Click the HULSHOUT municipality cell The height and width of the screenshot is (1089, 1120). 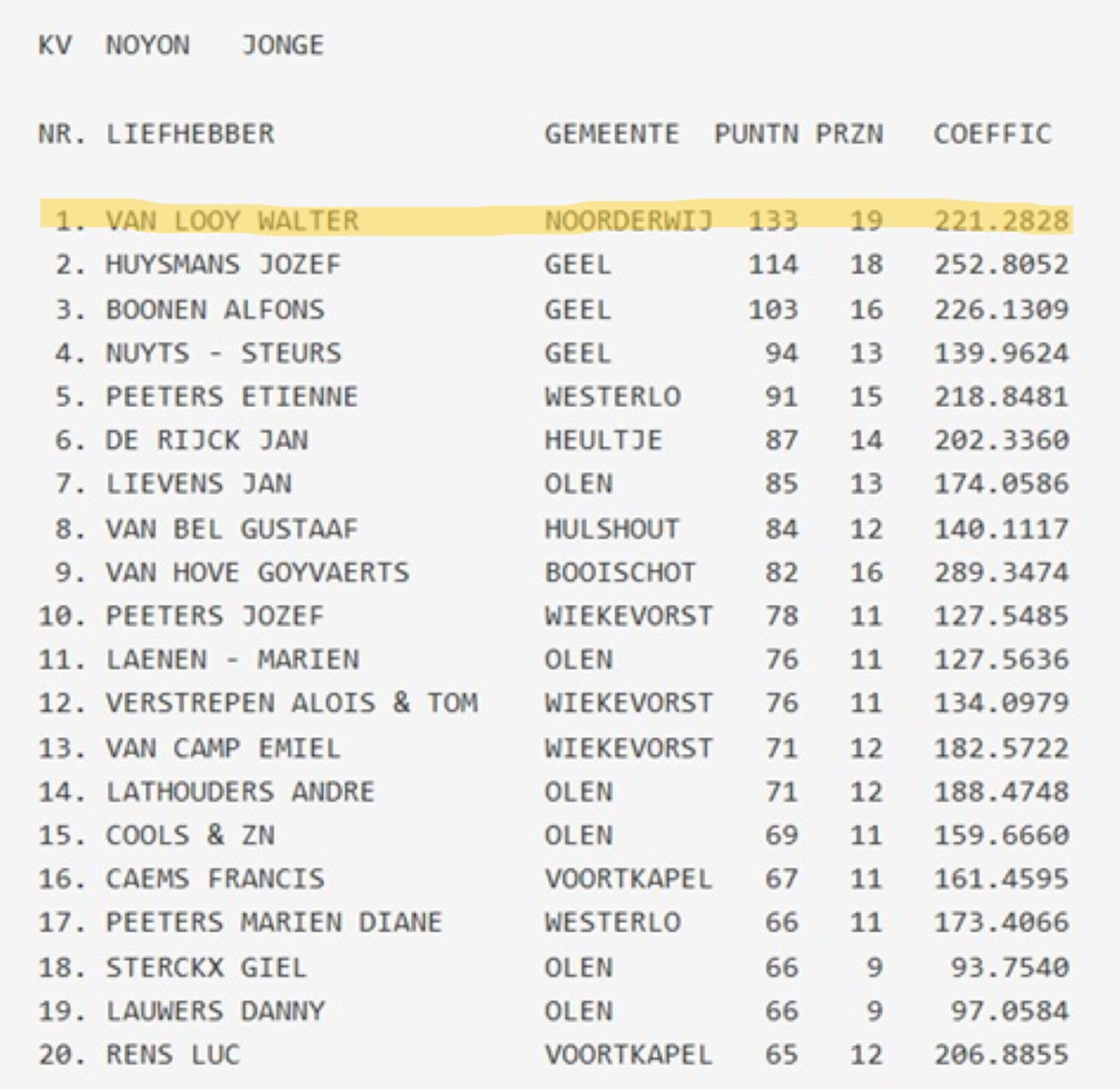pyautogui.click(x=611, y=528)
